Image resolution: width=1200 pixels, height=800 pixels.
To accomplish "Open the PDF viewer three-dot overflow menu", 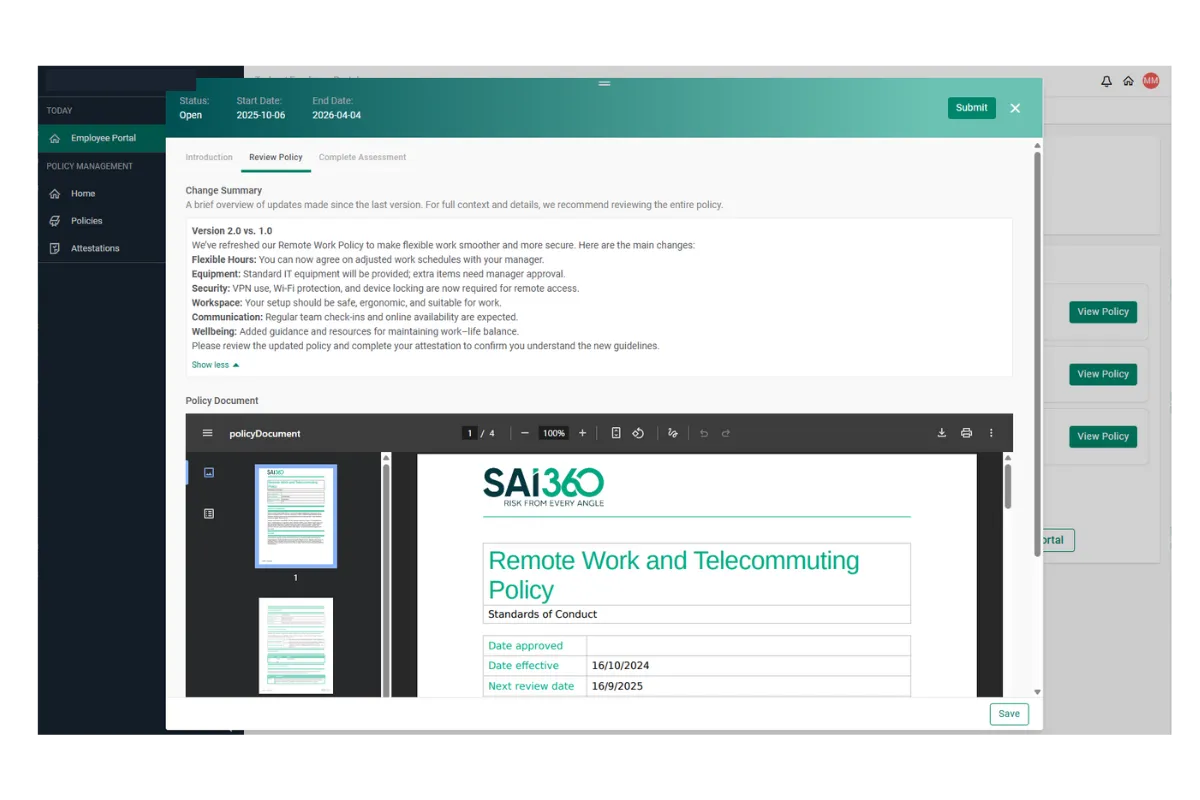I will click(991, 433).
